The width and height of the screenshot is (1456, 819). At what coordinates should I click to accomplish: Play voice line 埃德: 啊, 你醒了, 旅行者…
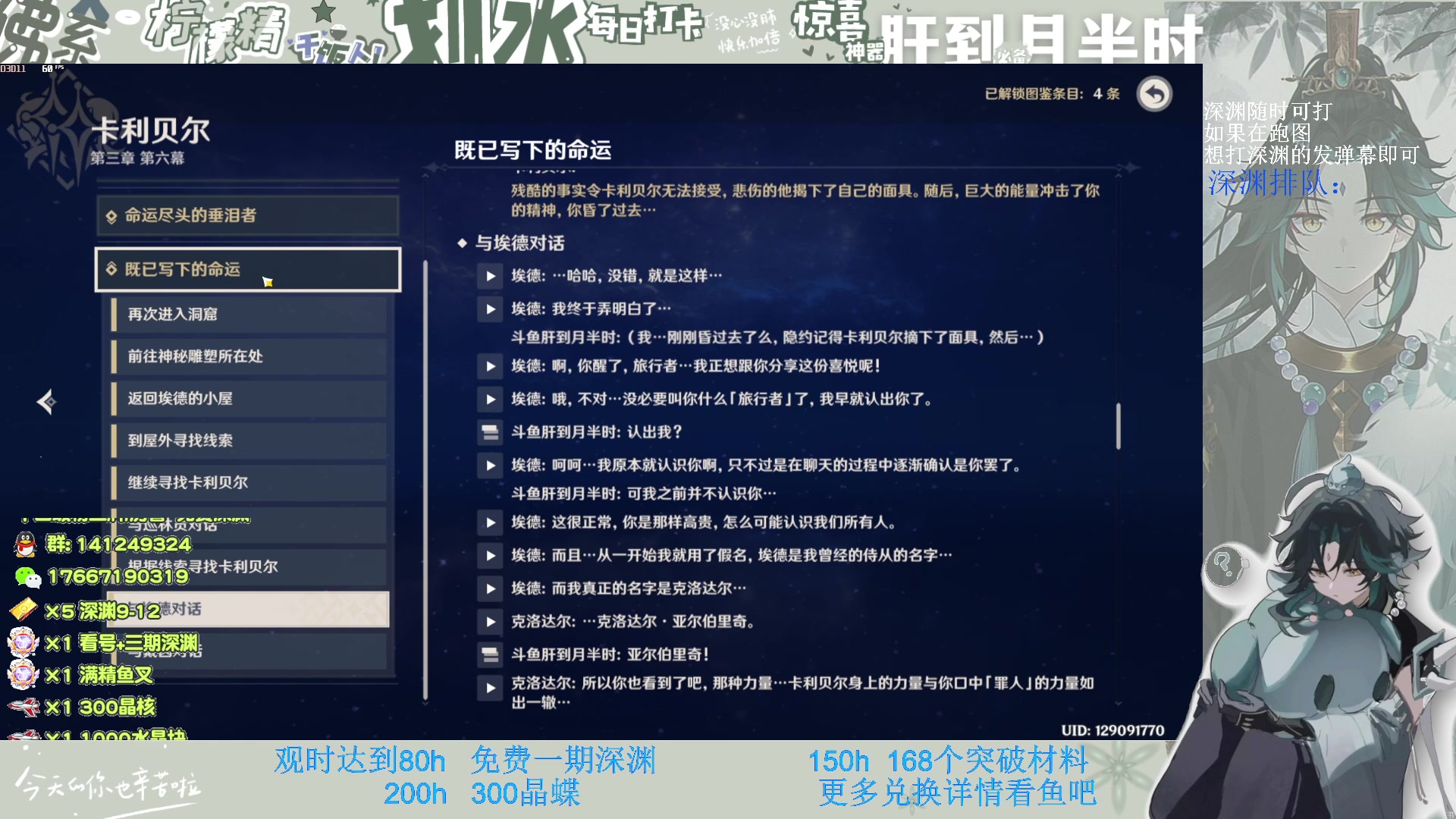point(490,366)
